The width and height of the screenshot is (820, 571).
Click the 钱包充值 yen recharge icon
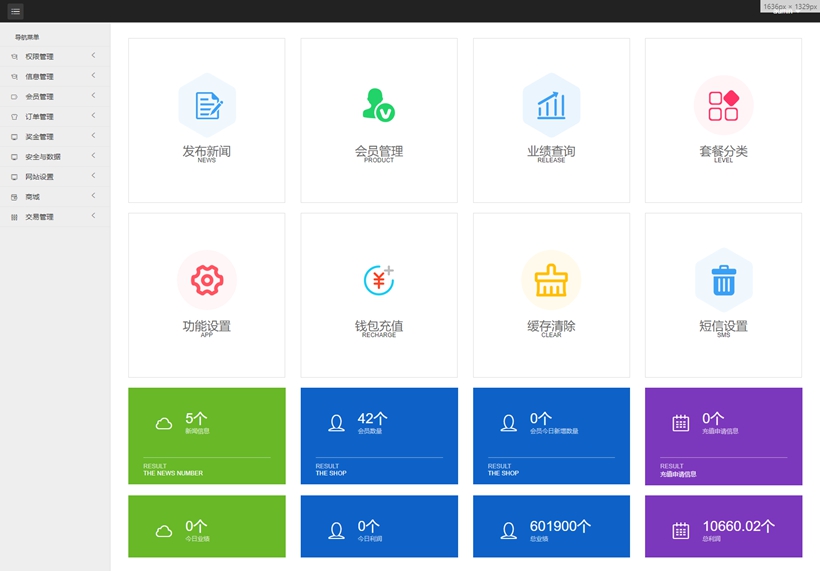pyautogui.click(x=378, y=280)
